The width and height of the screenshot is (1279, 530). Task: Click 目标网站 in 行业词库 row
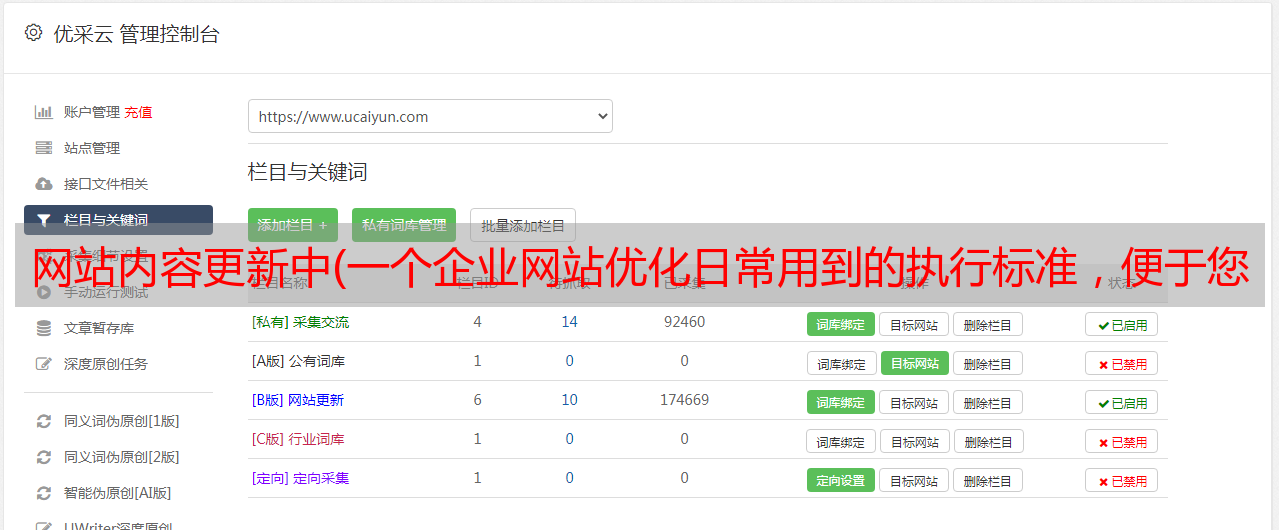[x=915, y=441]
